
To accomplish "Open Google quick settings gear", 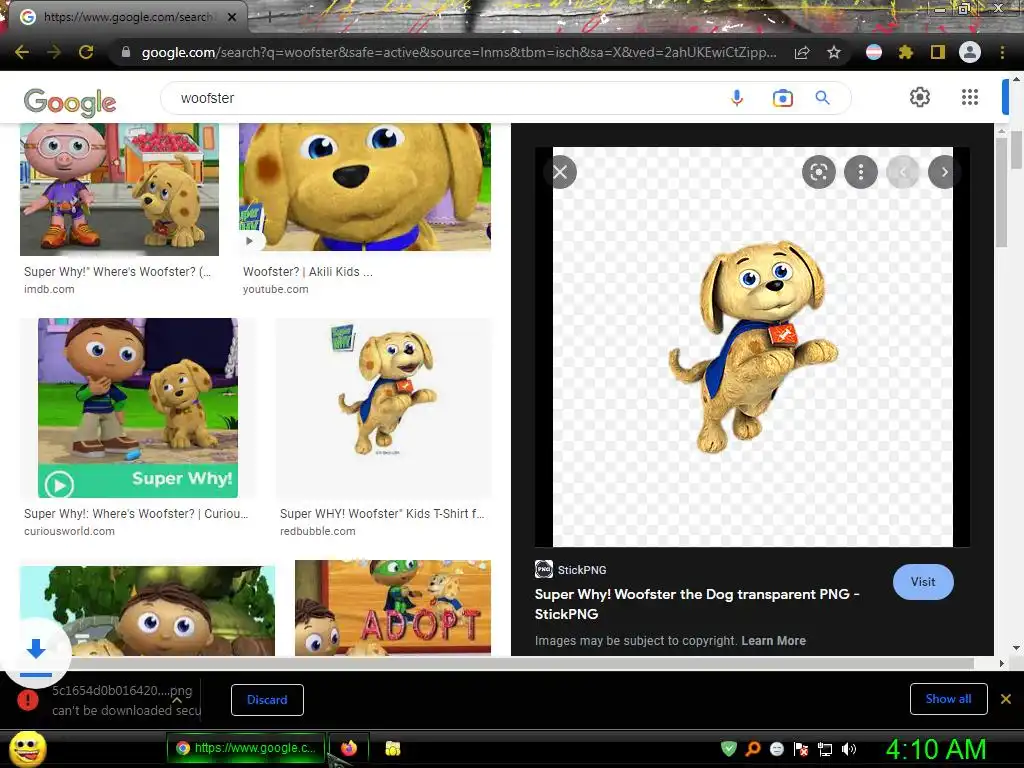I will point(920,97).
